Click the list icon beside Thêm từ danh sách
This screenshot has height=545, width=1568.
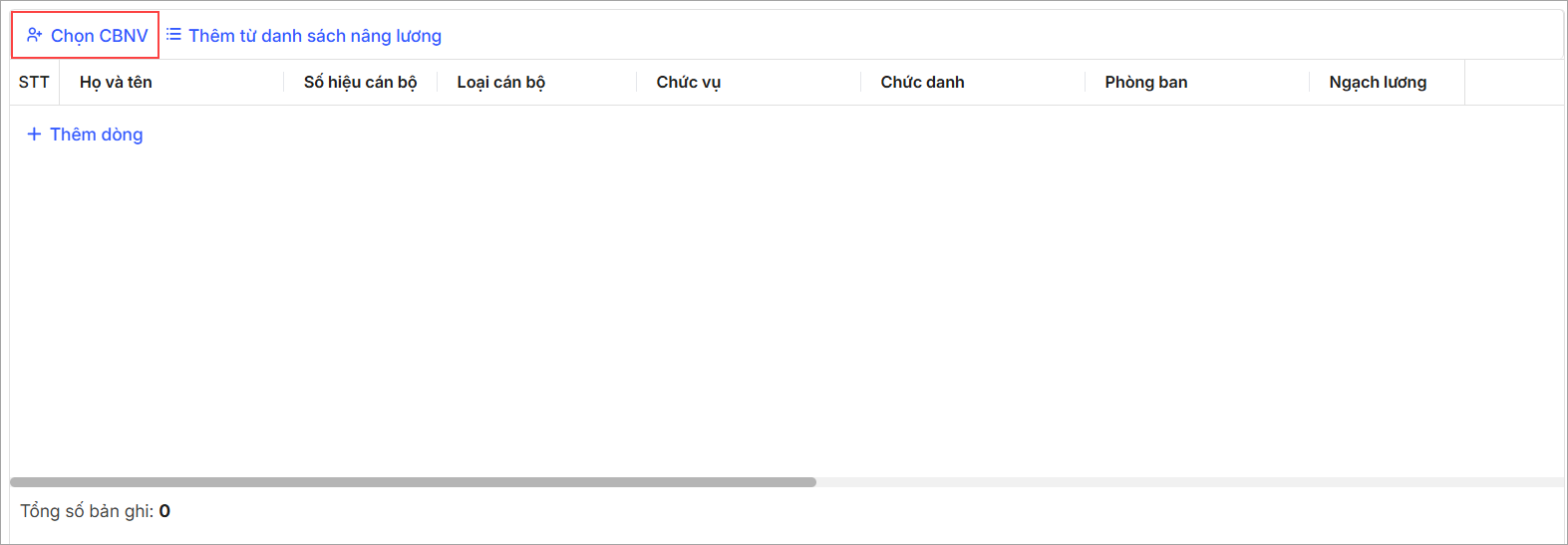(173, 35)
